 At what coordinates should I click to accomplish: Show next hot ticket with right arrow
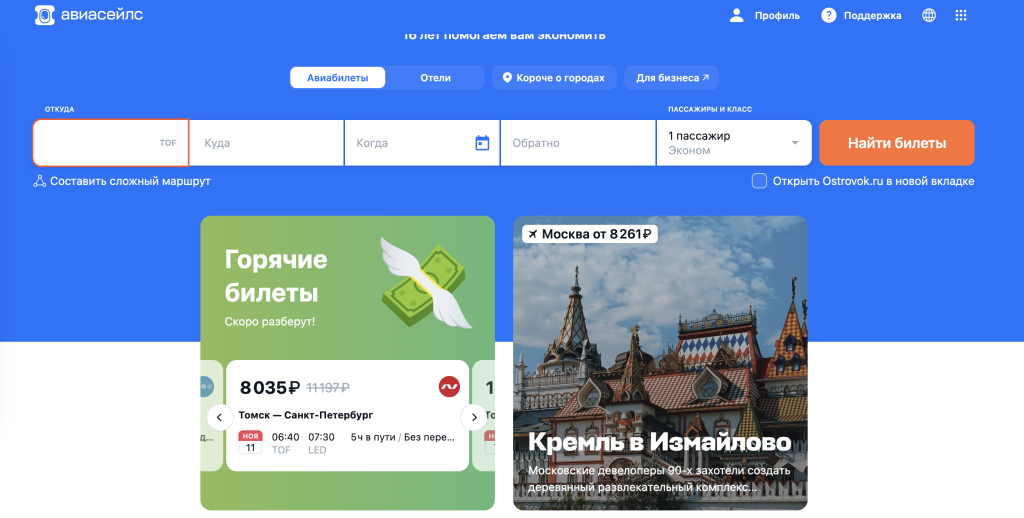coord(473,417)
